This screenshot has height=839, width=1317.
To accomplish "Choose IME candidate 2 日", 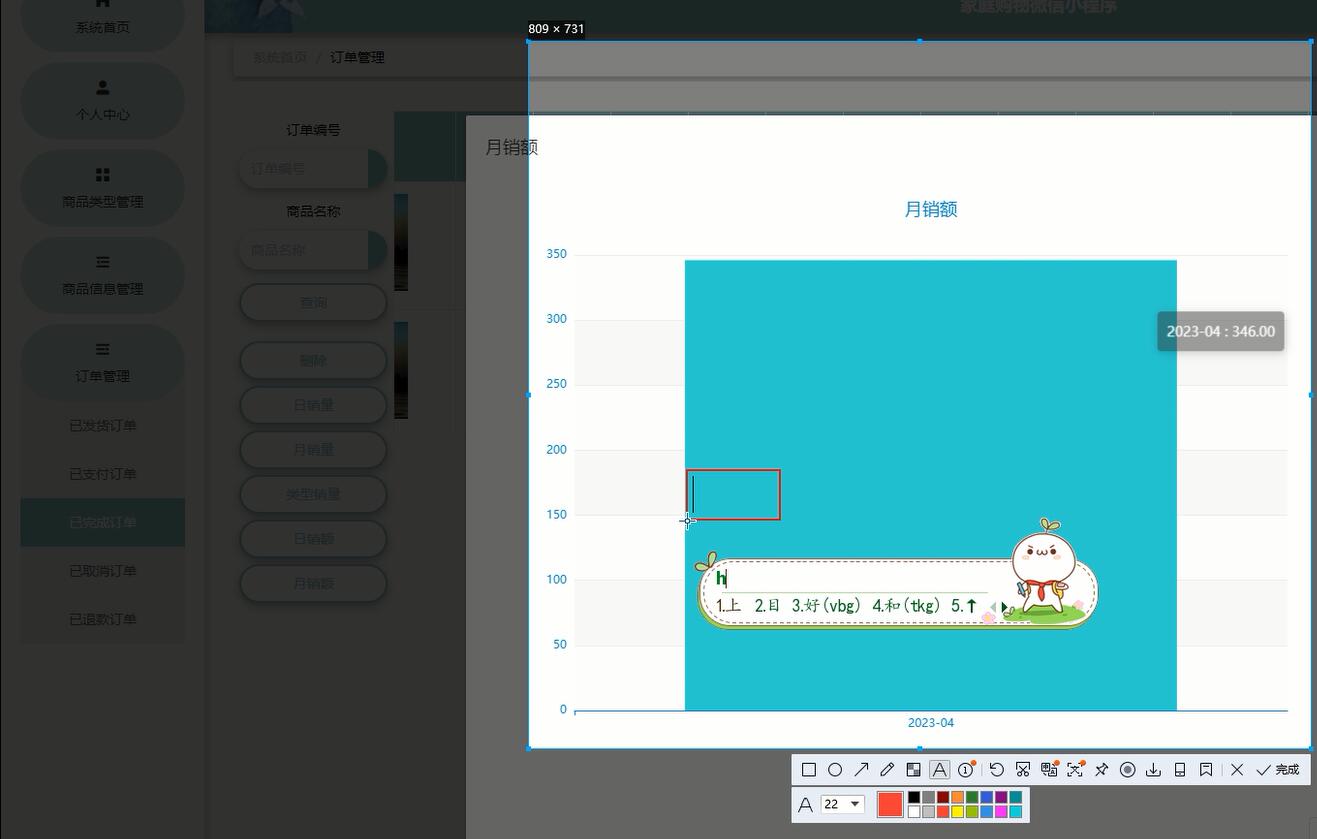I will [x=767, y=605].
